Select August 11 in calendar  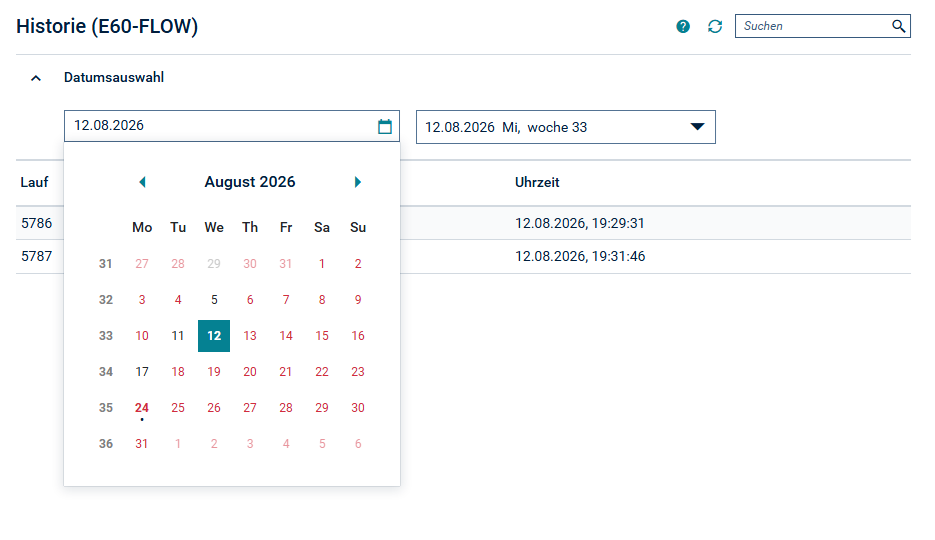[x=178, y=336]
